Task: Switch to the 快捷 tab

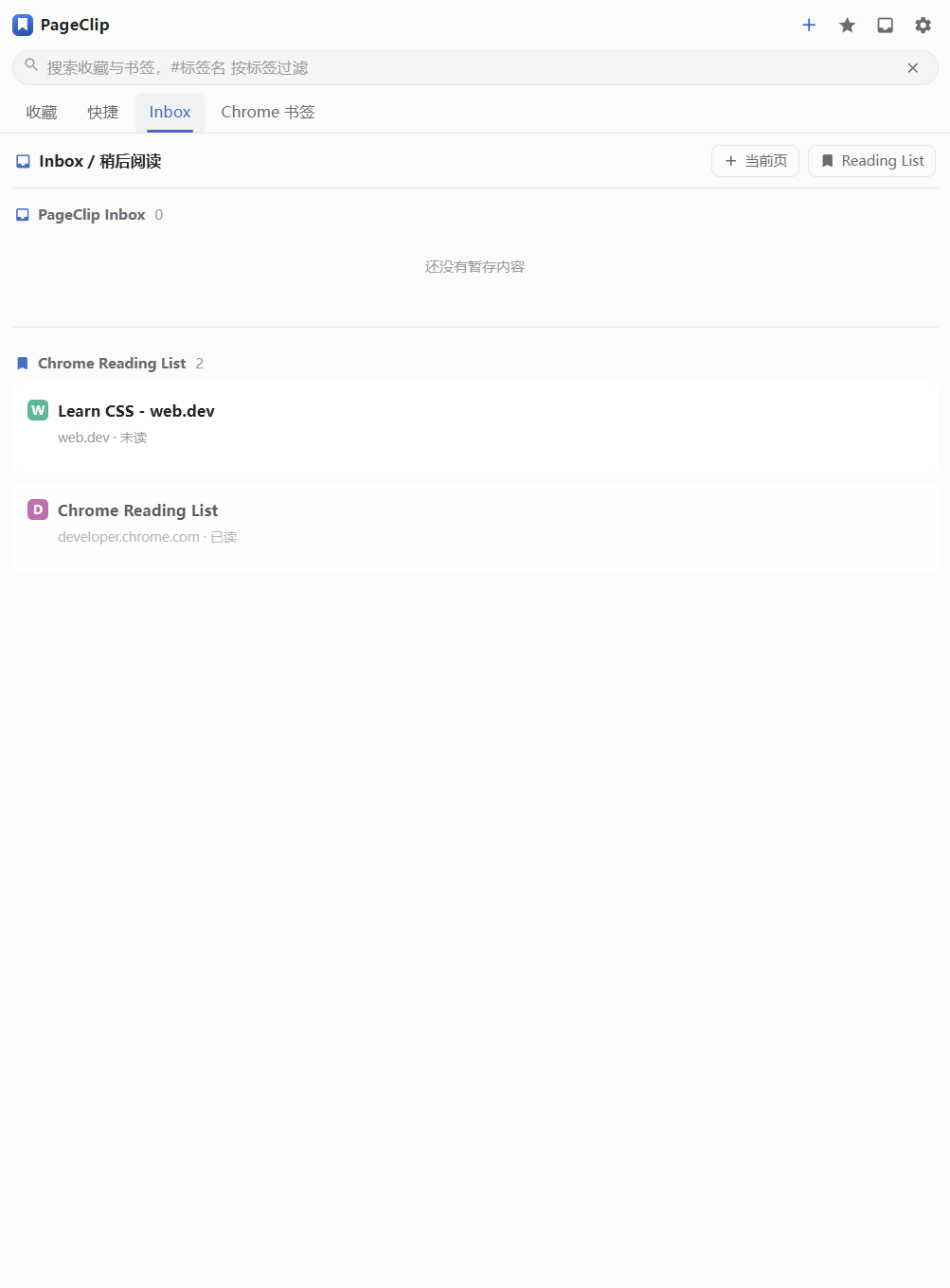Action: tap(103, 113)
